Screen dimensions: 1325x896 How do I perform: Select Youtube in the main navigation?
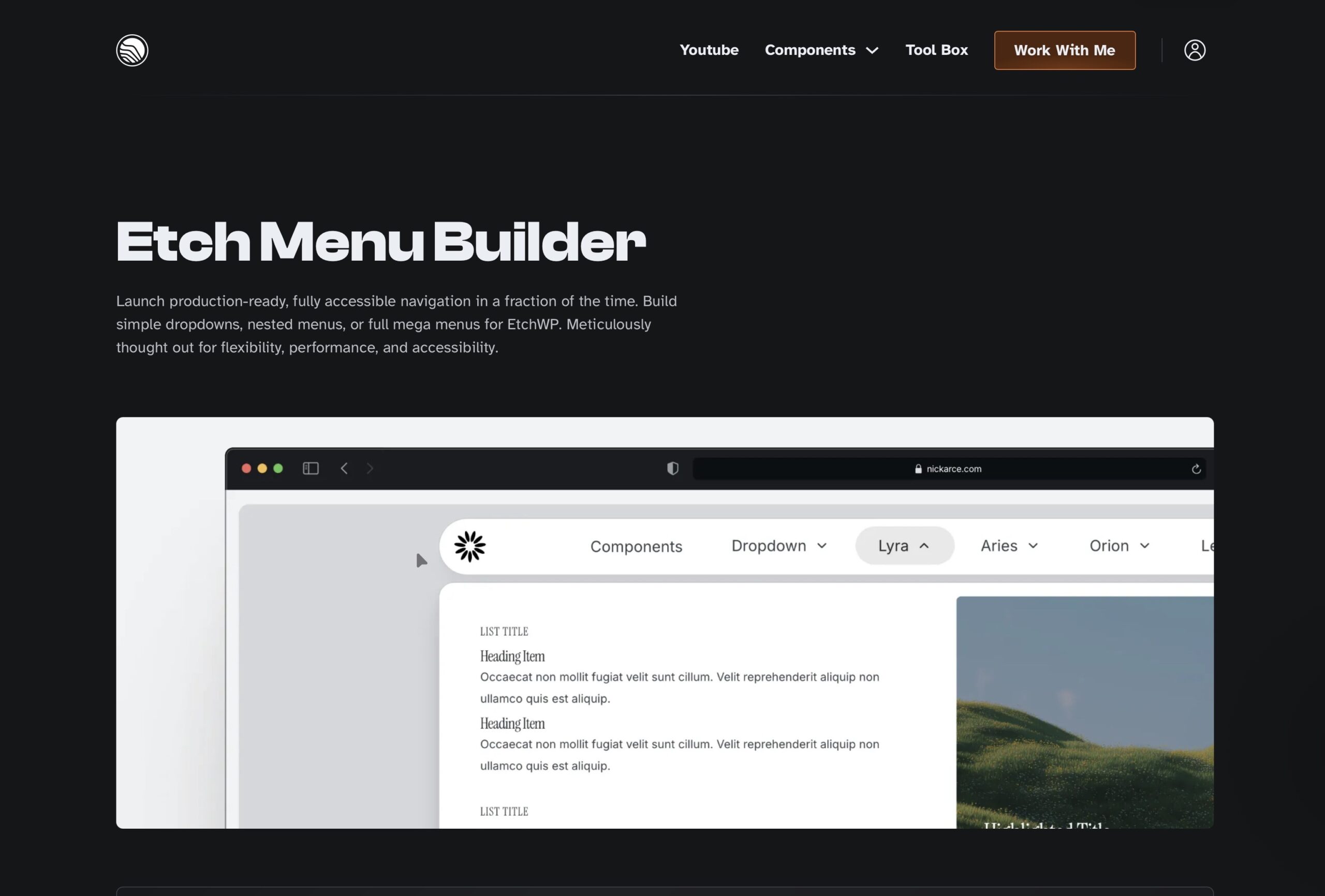point(709,50)
